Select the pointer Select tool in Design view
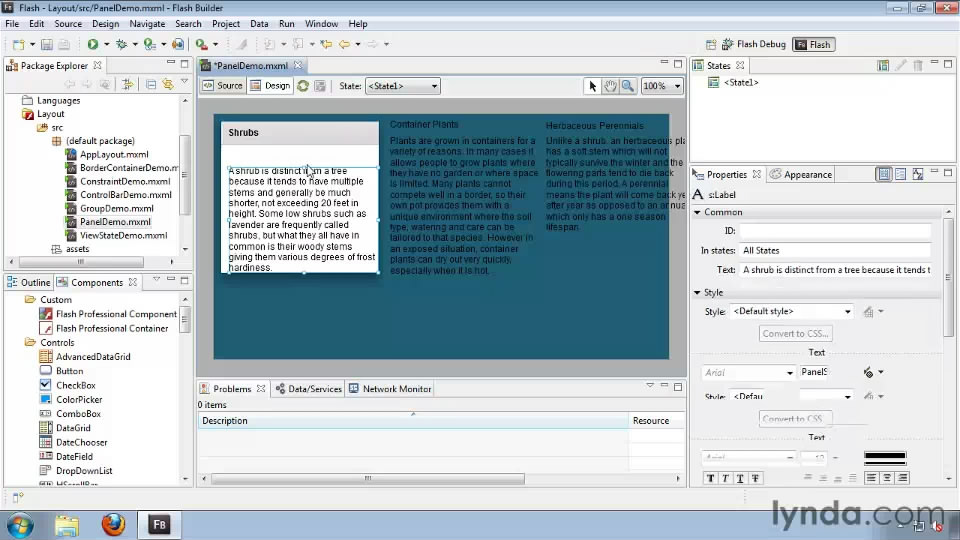This screenshot has height=540, width=960. pyautogui.click(x=592, y=86)
